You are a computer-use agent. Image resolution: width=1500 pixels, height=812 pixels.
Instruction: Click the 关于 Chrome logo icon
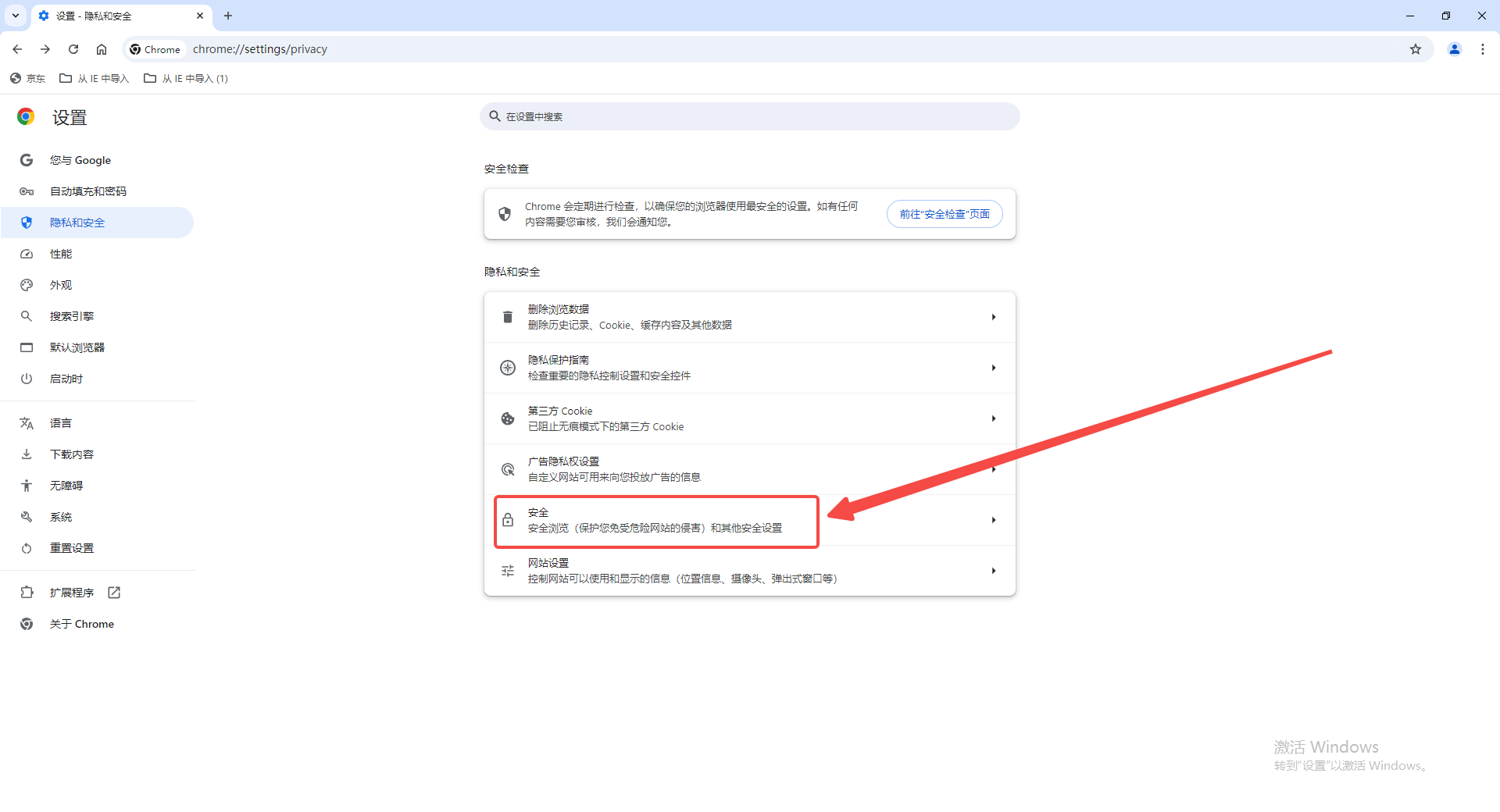tap(27, 624)
